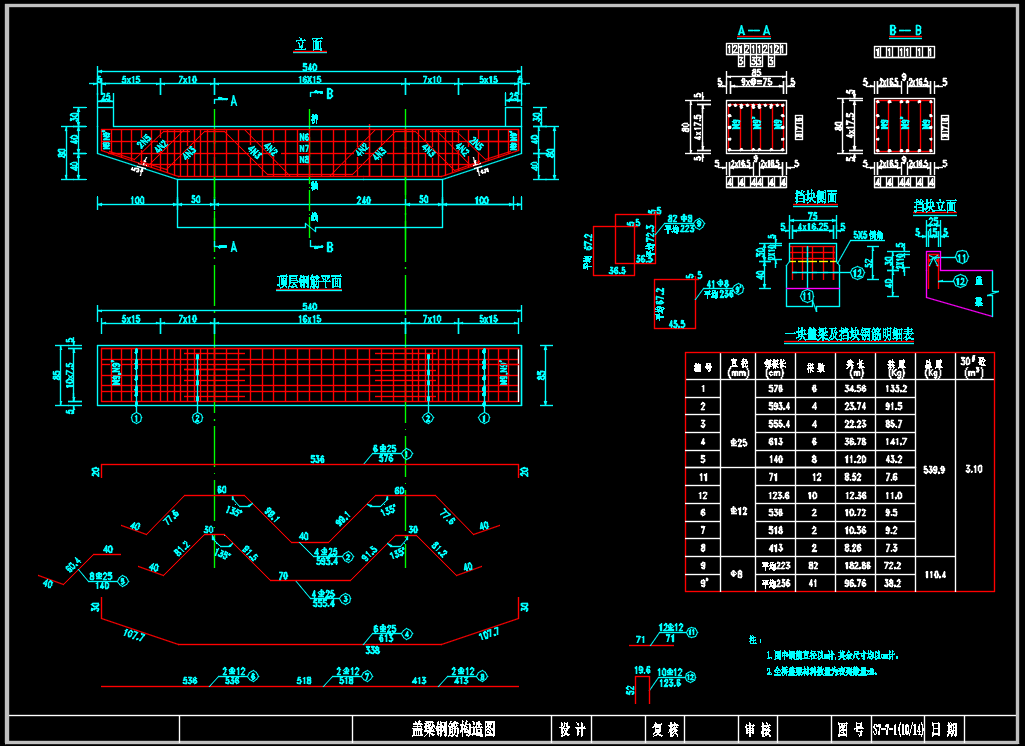
Task: Click the 挡块侧面 view title
Action: pyautogui.click(x=816, y=197)
